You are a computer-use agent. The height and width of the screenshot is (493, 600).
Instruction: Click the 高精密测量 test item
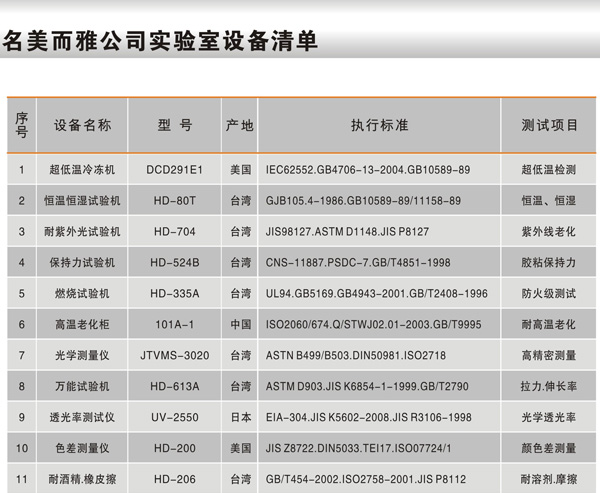[x=549, y=356]
